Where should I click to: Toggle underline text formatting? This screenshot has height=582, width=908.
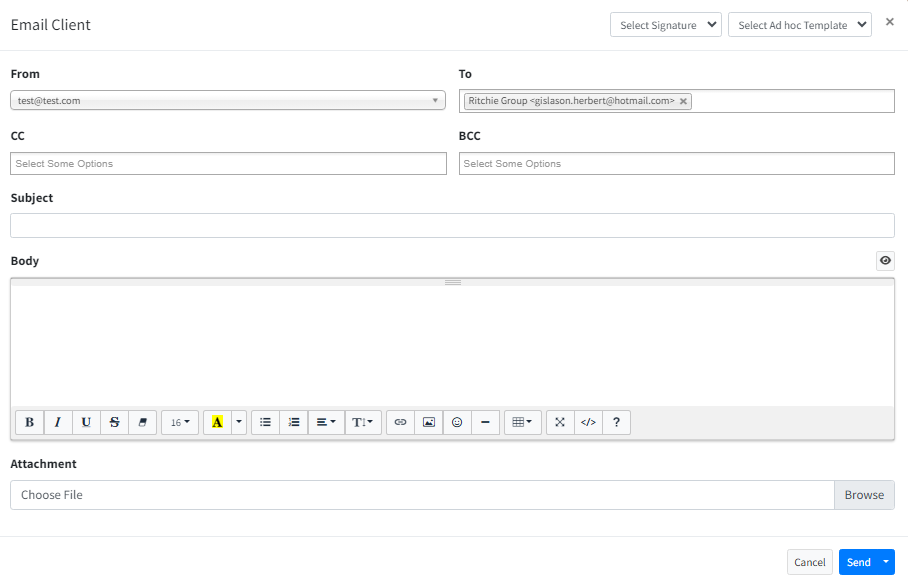click(x=86, y=423)
